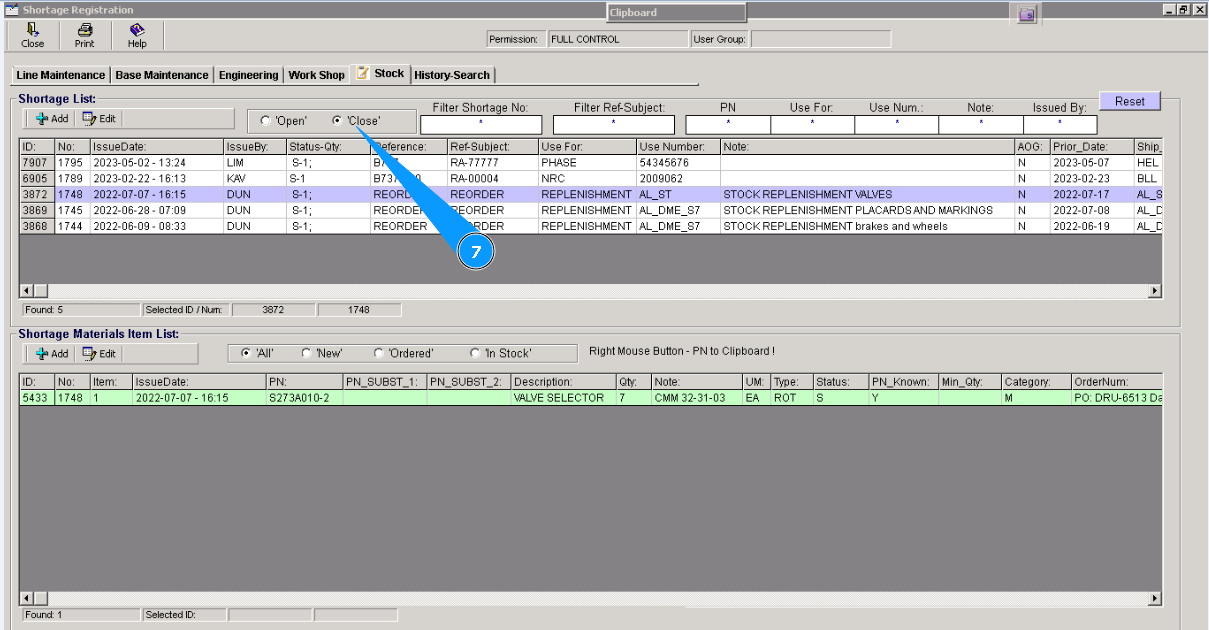This screenshot has width=1209, height=630.
Task: Sort by IssueDate column header
Action: (x=155, y=147)
